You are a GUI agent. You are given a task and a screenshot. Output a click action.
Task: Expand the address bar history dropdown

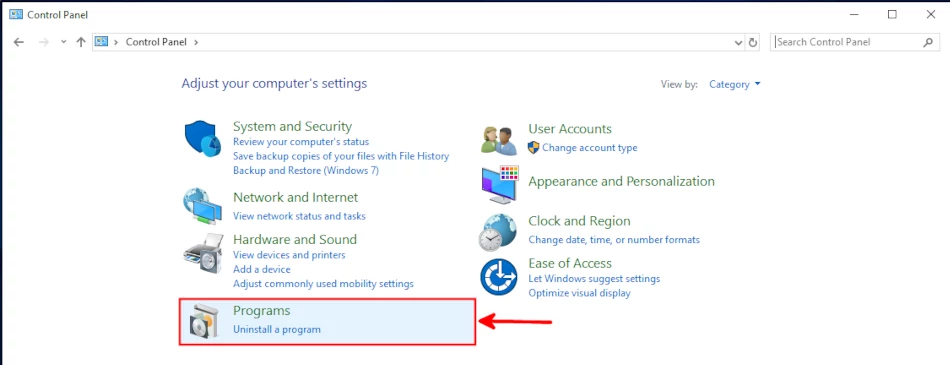738,42
